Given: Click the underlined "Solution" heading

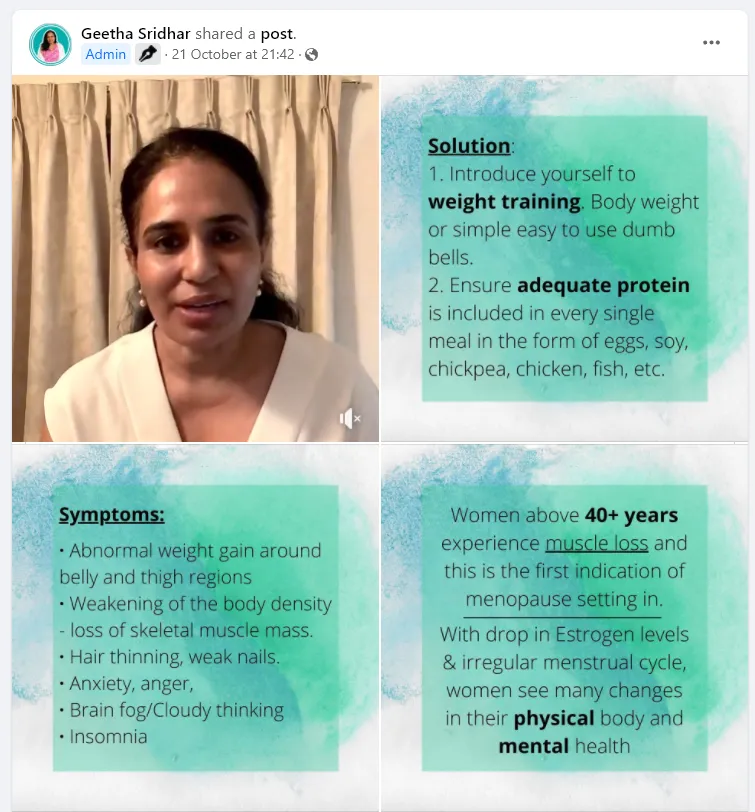Looking at the screenshot, I should [469, 146].
